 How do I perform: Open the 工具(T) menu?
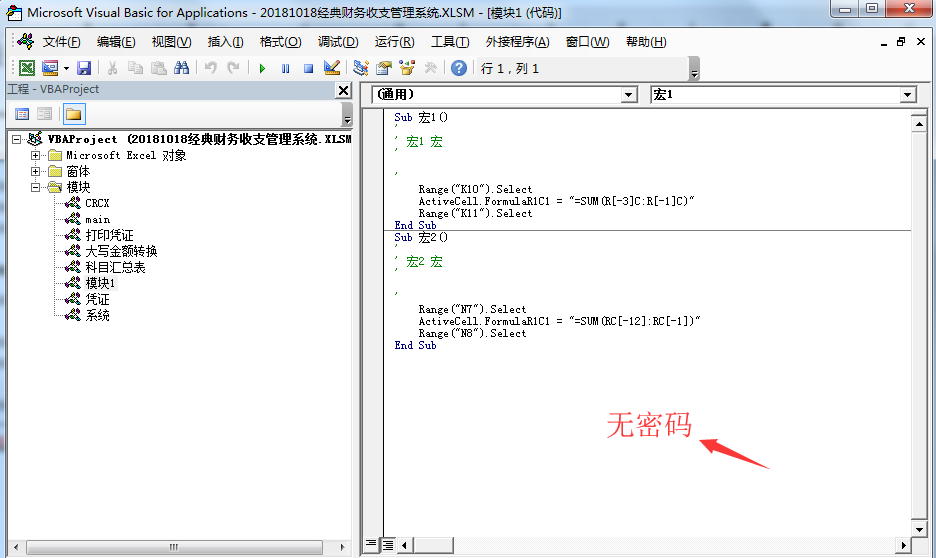point(450,42)
